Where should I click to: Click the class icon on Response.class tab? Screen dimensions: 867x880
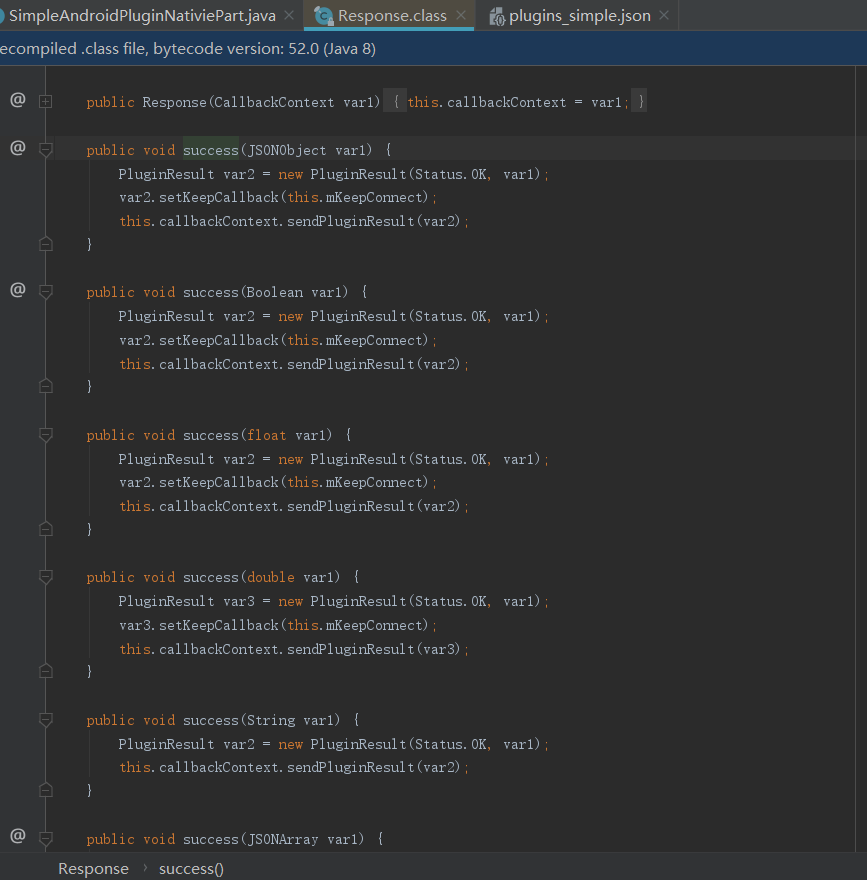click(x=324, y=16)
